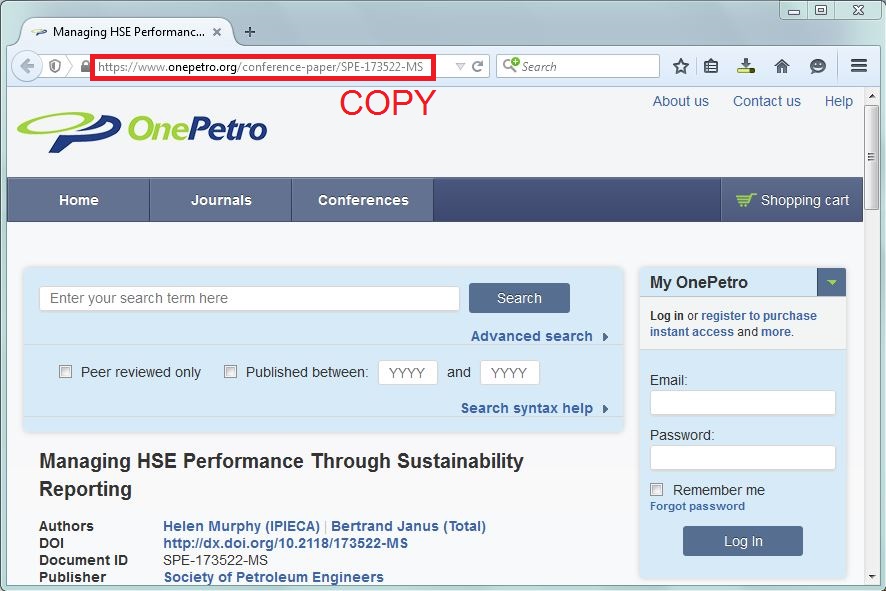
Task: Open author Bertrand Janus (Total) link
Action: [409, 526]
